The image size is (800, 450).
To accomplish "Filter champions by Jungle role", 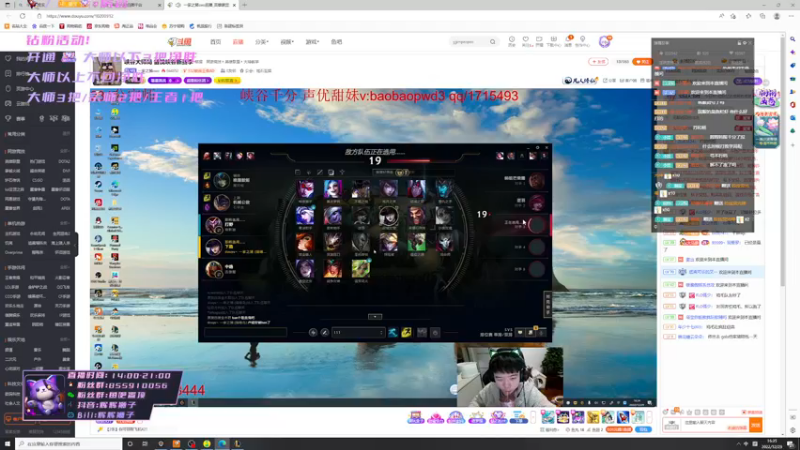I will click(309, 172).
